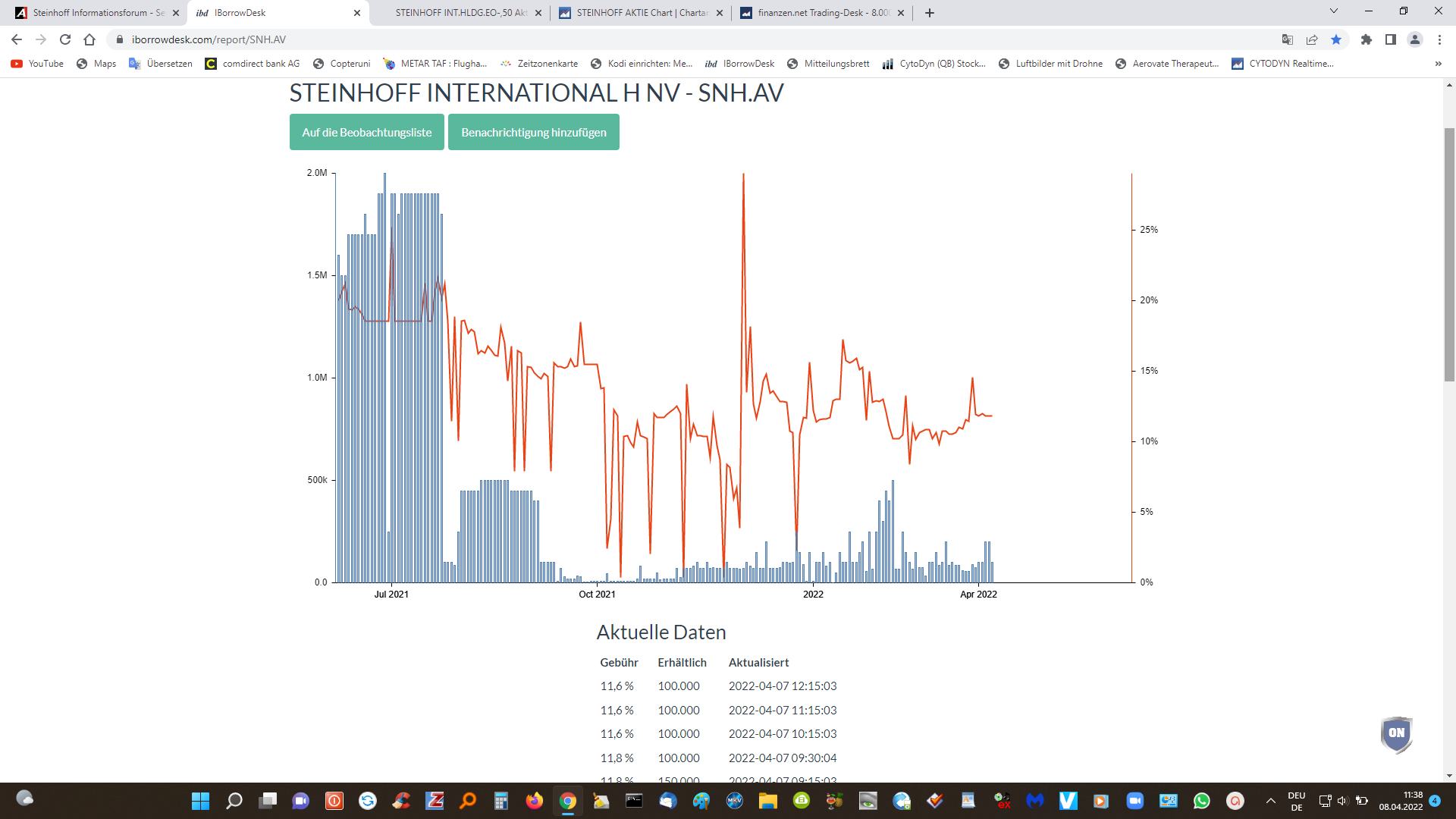Open the Maps bookmark
Image resolution: width=1456 pixels, height=819 pixels.
[96, 64]
